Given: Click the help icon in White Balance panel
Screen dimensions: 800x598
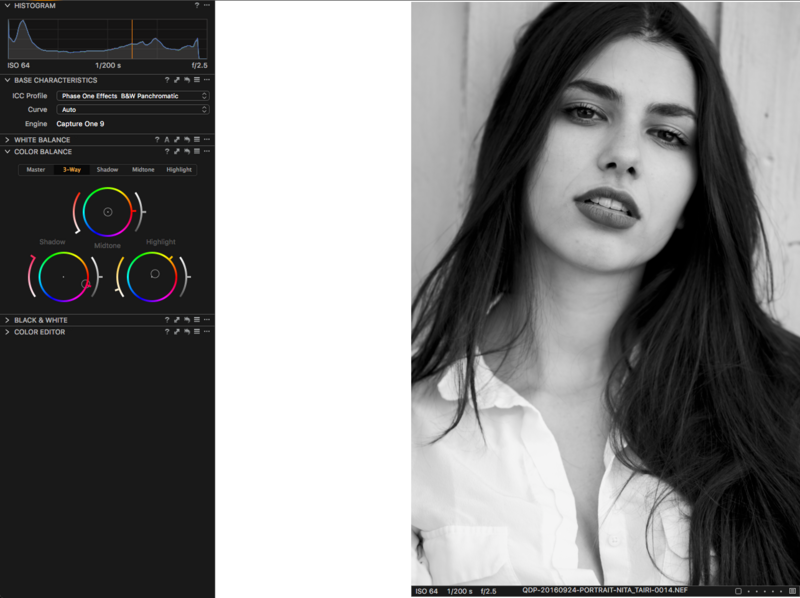Looking at the screenshot, I should [x=157, y=140].
